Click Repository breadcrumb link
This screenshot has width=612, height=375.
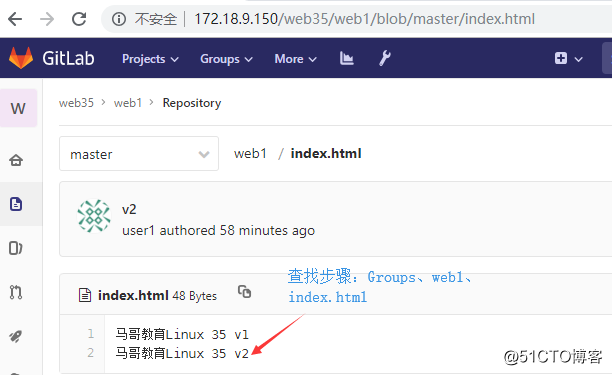[192, 103]
